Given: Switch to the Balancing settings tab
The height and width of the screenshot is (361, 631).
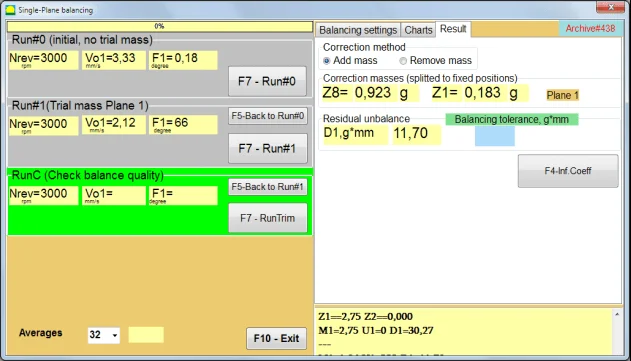Looking at the screenshot, I should pyautogui.click(x=358, y=30).
